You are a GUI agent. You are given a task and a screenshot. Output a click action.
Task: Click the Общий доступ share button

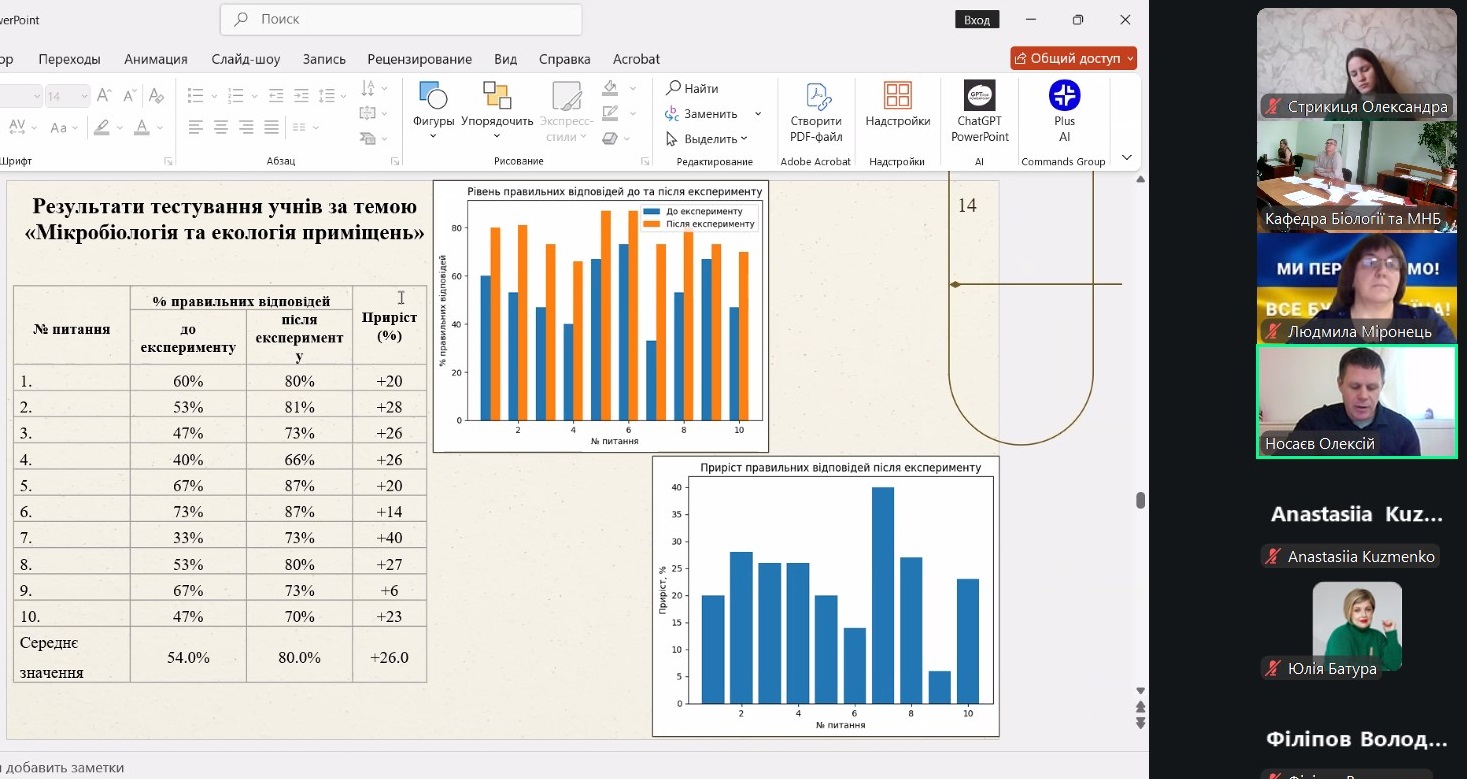click(1073, 58)
